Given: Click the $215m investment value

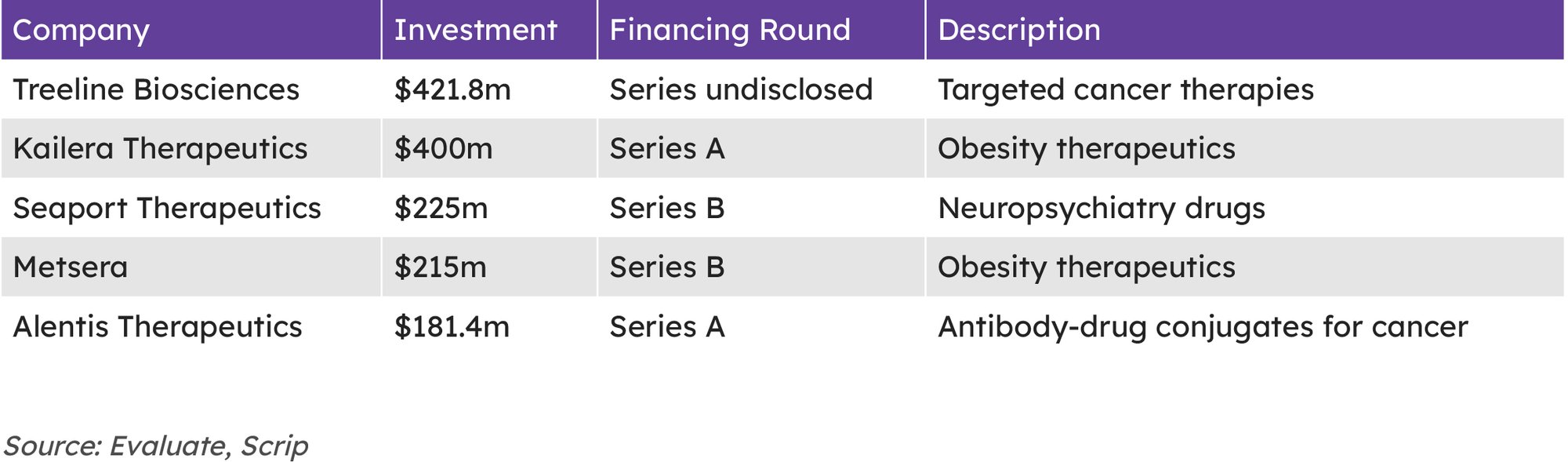Looking at the screenshot, I should (x=440, y=267).
